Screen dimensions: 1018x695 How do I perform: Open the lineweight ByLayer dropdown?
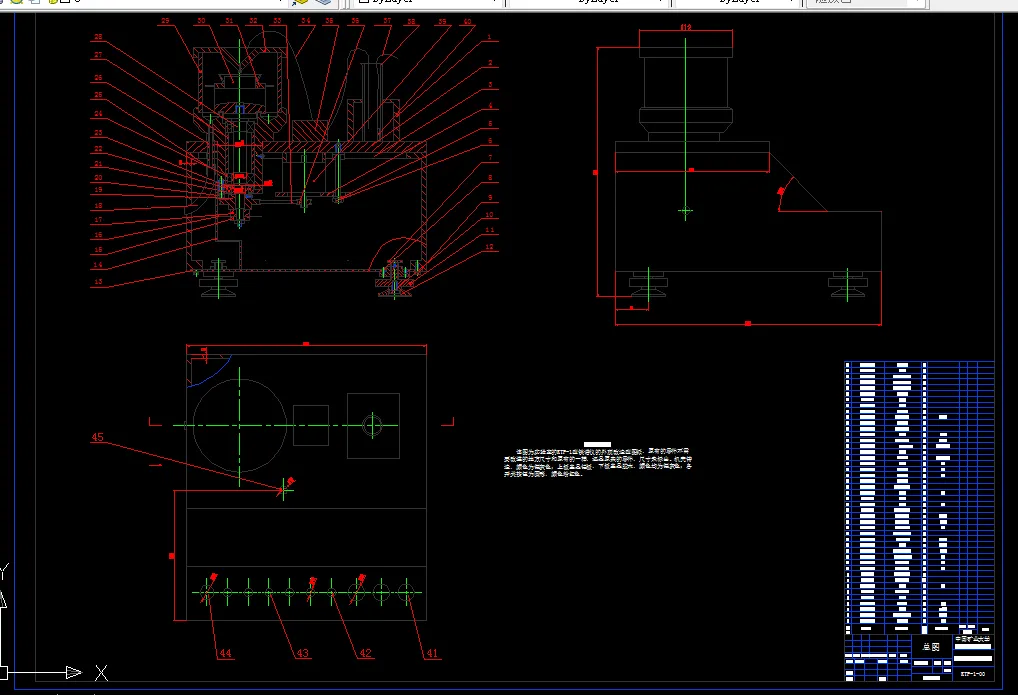click(x=737, y=2)
